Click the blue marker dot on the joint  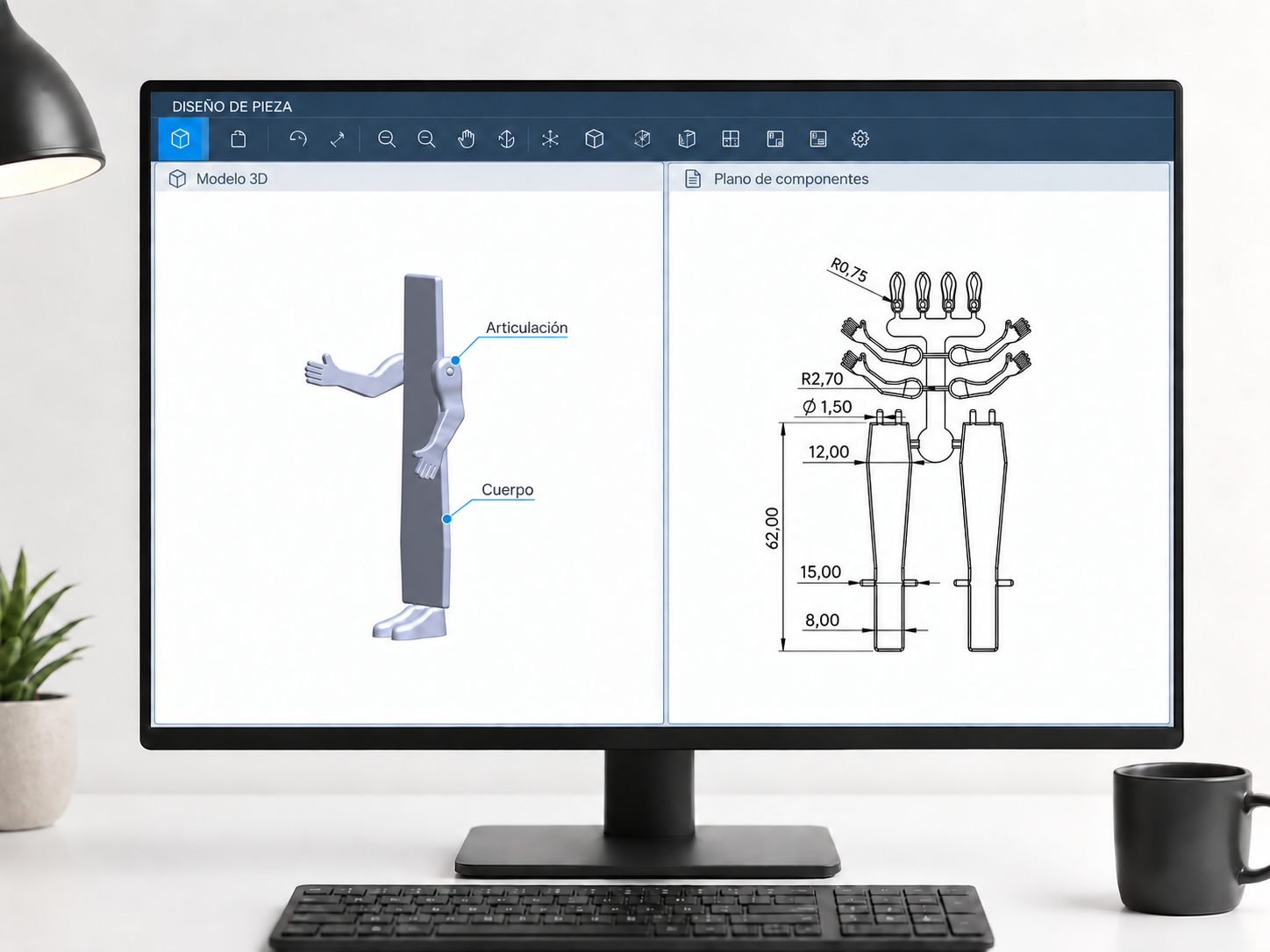tap(455, 360)
